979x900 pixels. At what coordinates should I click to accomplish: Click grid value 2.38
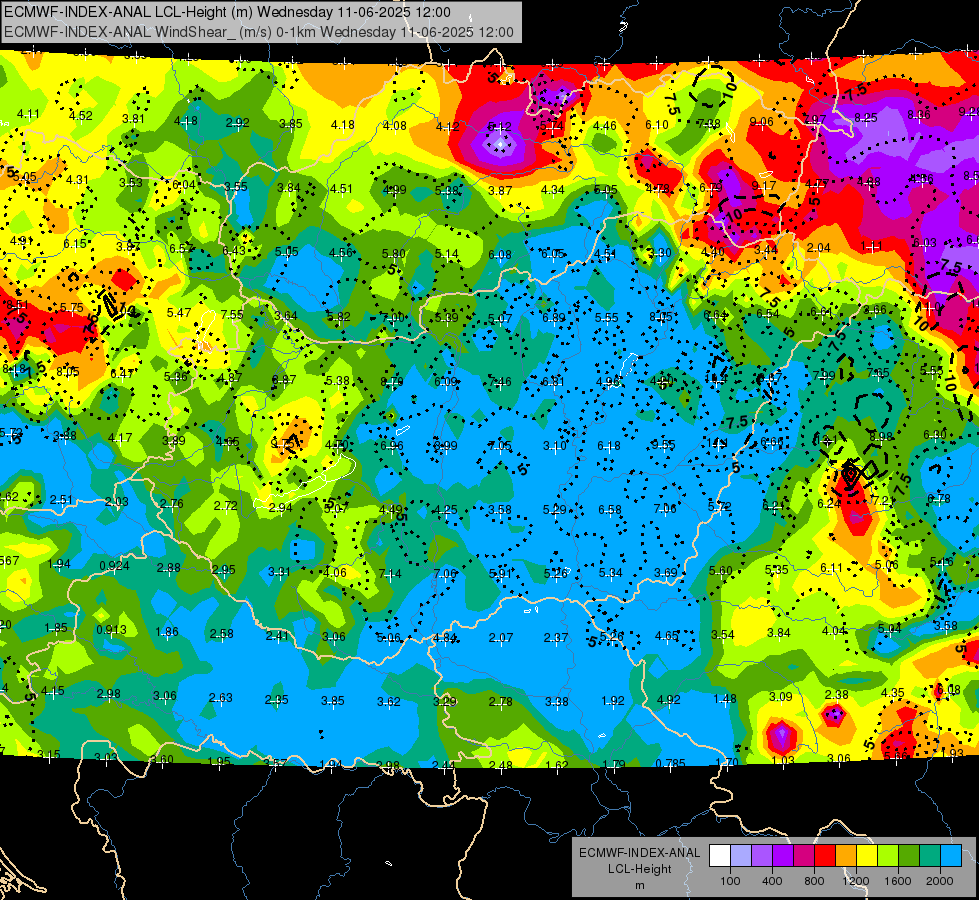(837, 695)
